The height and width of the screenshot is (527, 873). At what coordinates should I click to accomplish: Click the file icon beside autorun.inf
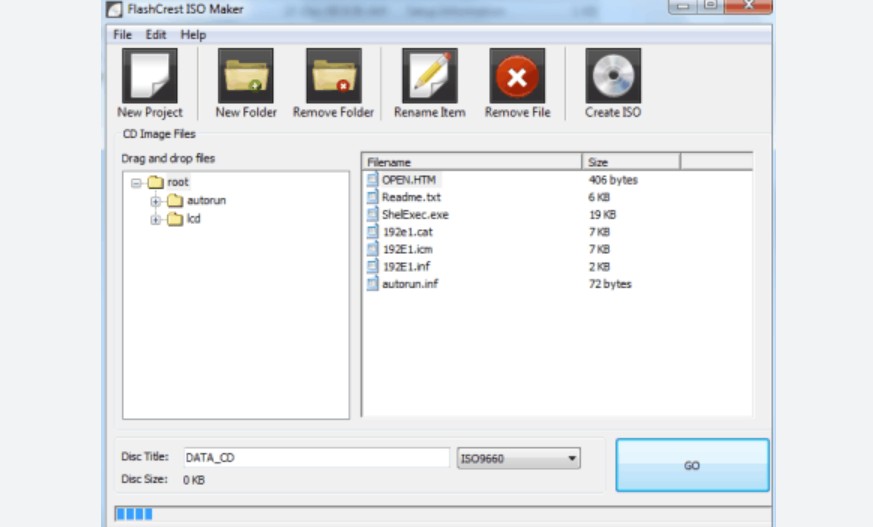click(372, 284)
